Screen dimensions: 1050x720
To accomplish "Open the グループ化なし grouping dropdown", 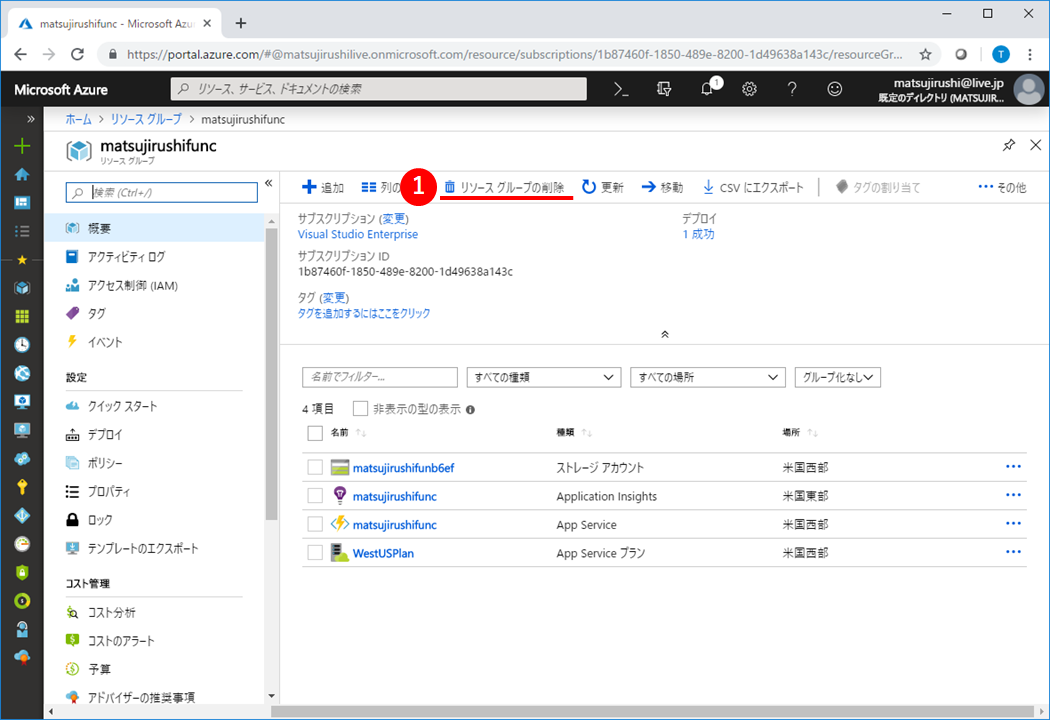I will point(838,377).
